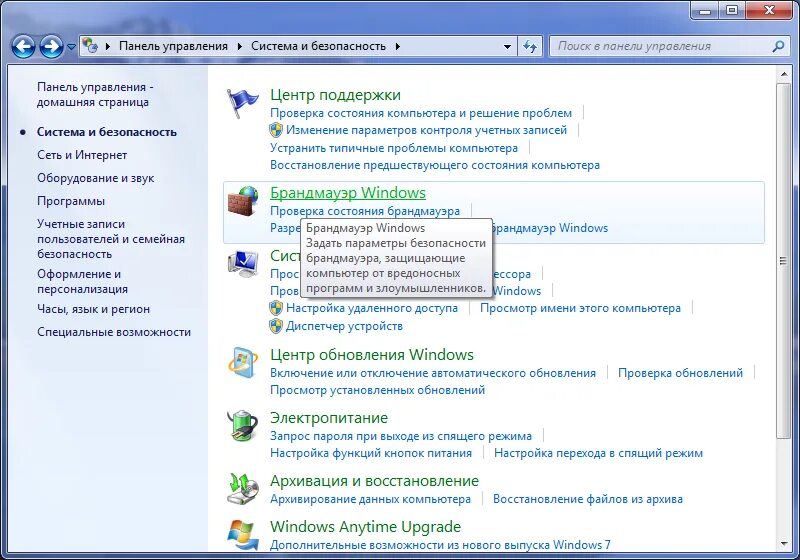The image size is (800, 560).
Task: Expand arrow after Система и безопасность breadcrumb
Action: click(x=397, y=46)
